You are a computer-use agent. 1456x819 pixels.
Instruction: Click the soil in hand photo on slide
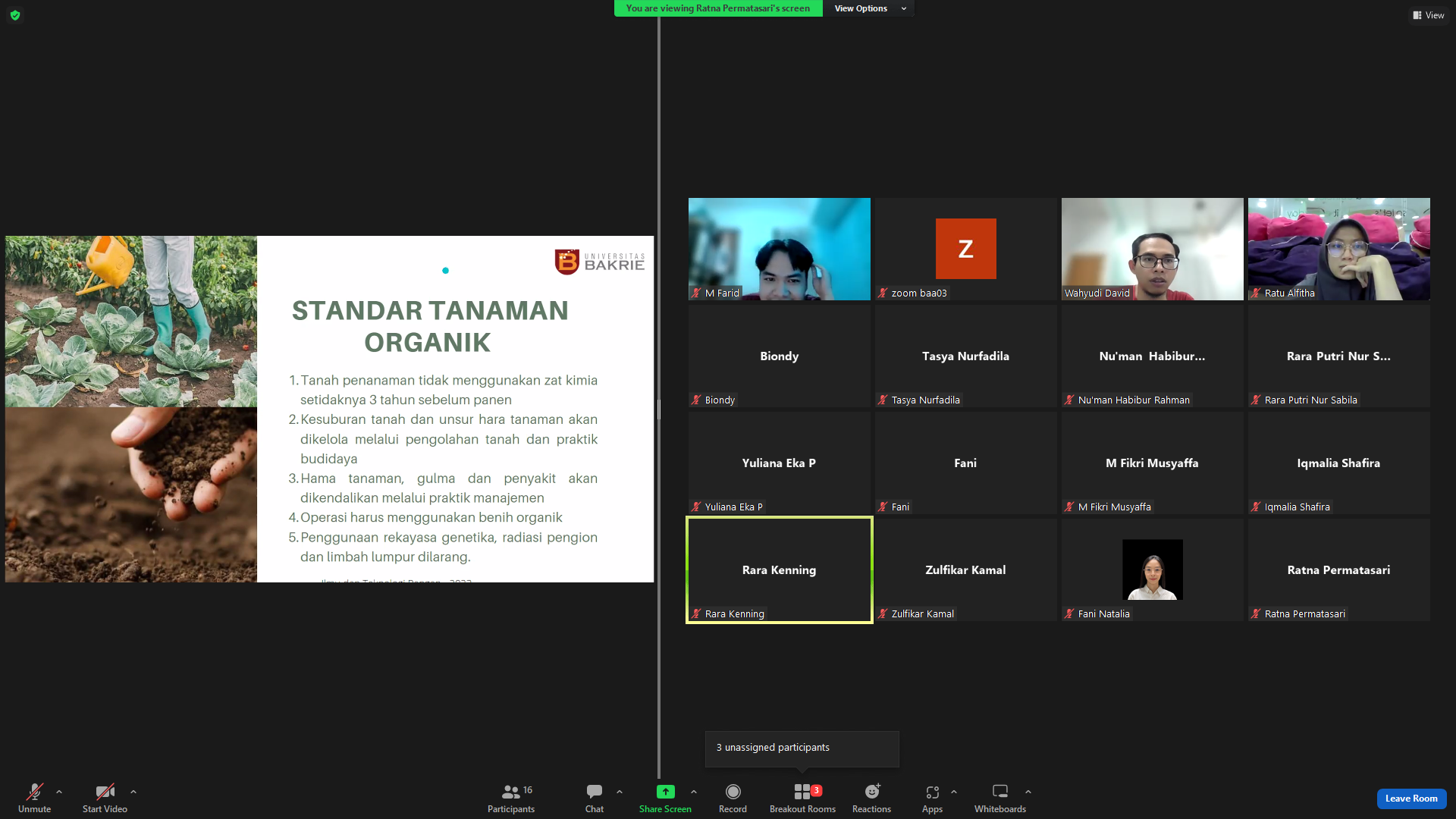(x=131, y=494)
